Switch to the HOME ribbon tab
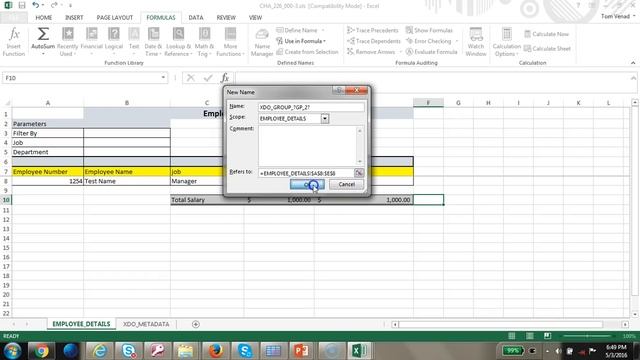The width and height of the screenshot is (640, 360). pos(44,18)
